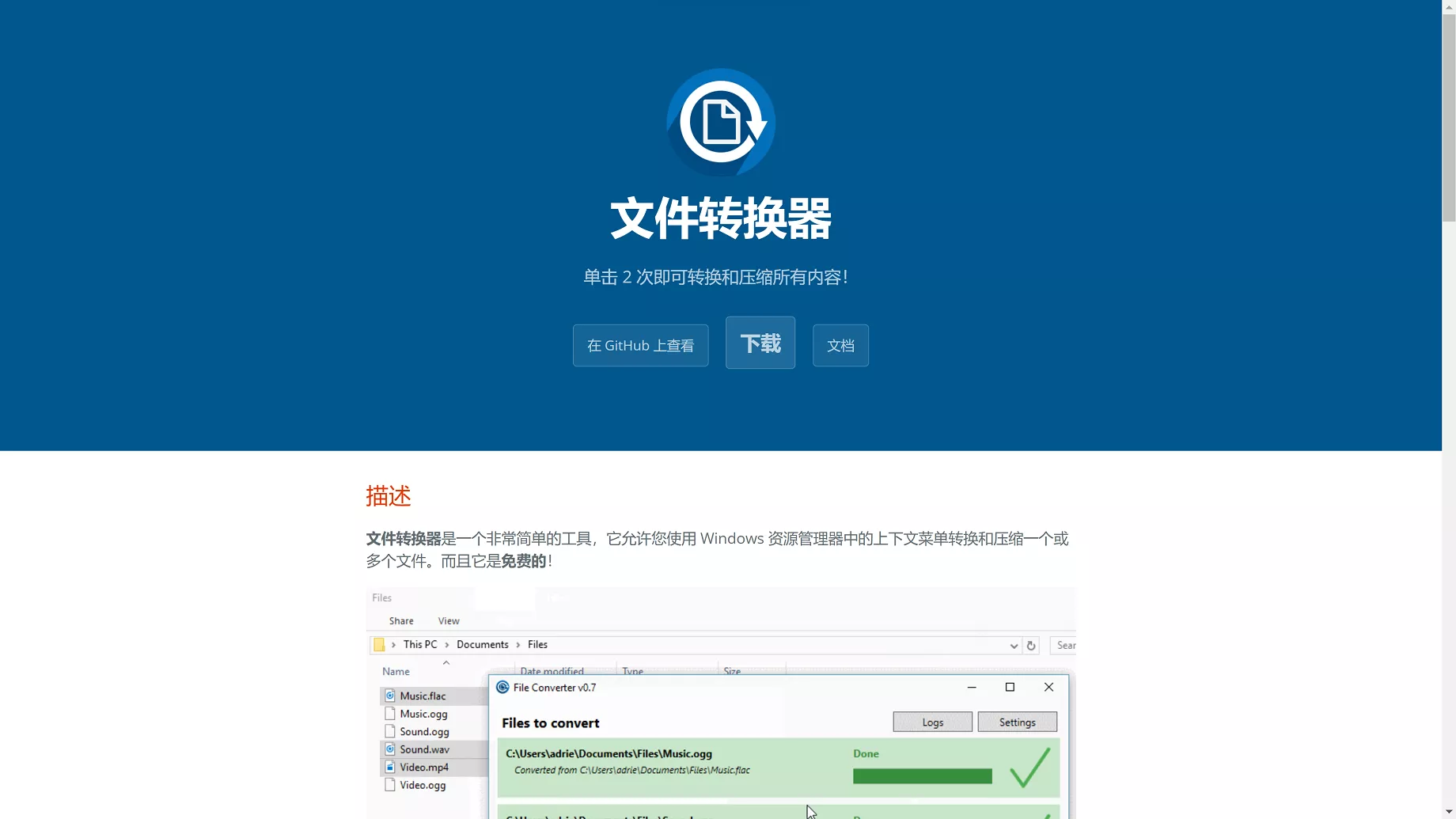
Task: Open Settings in File Converter window
Action: [1017, 722]
